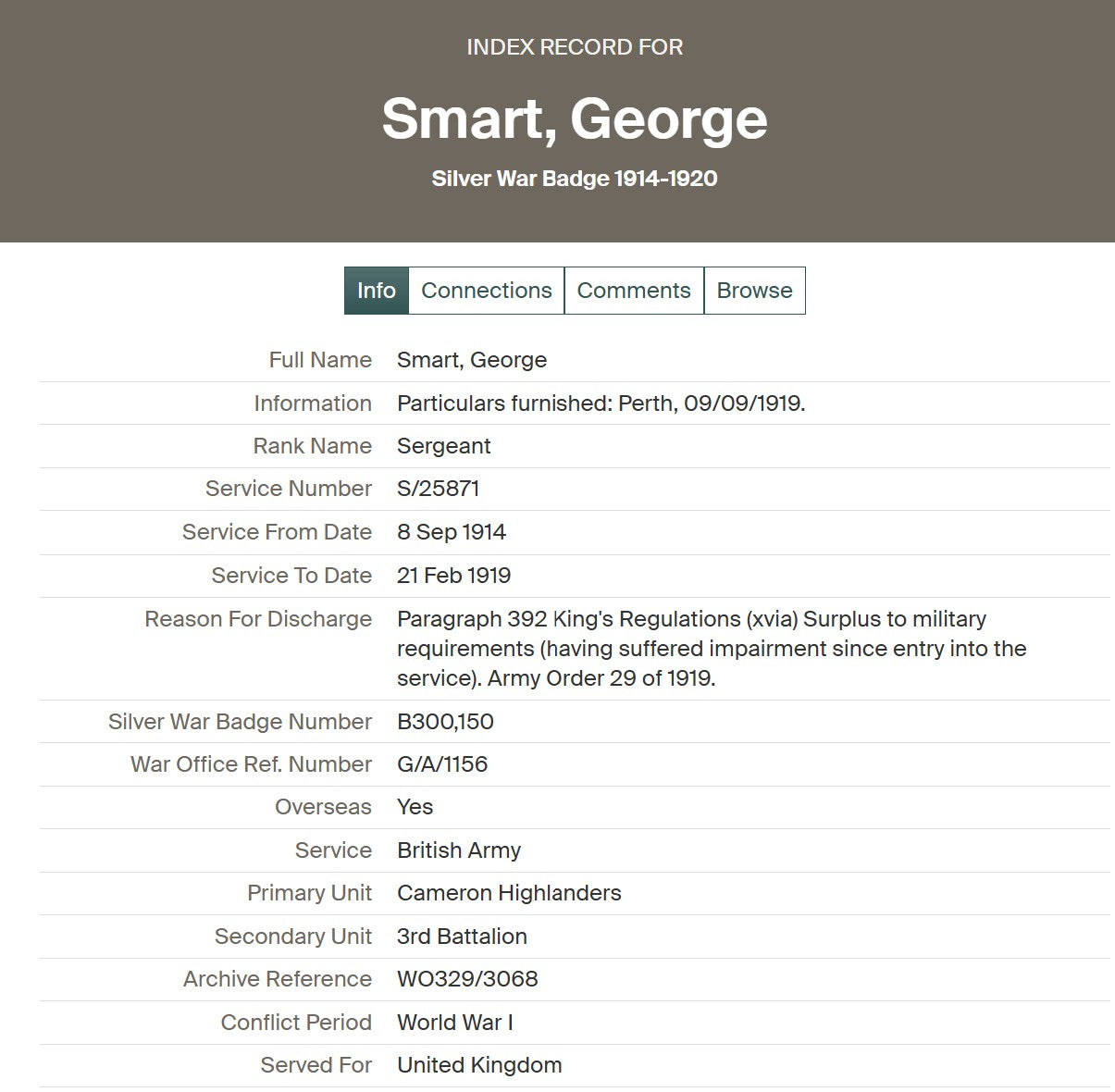Click the service number S/25871
Image resolution: width=1115 pixels, height=1092 pixels.
(438, 489)
